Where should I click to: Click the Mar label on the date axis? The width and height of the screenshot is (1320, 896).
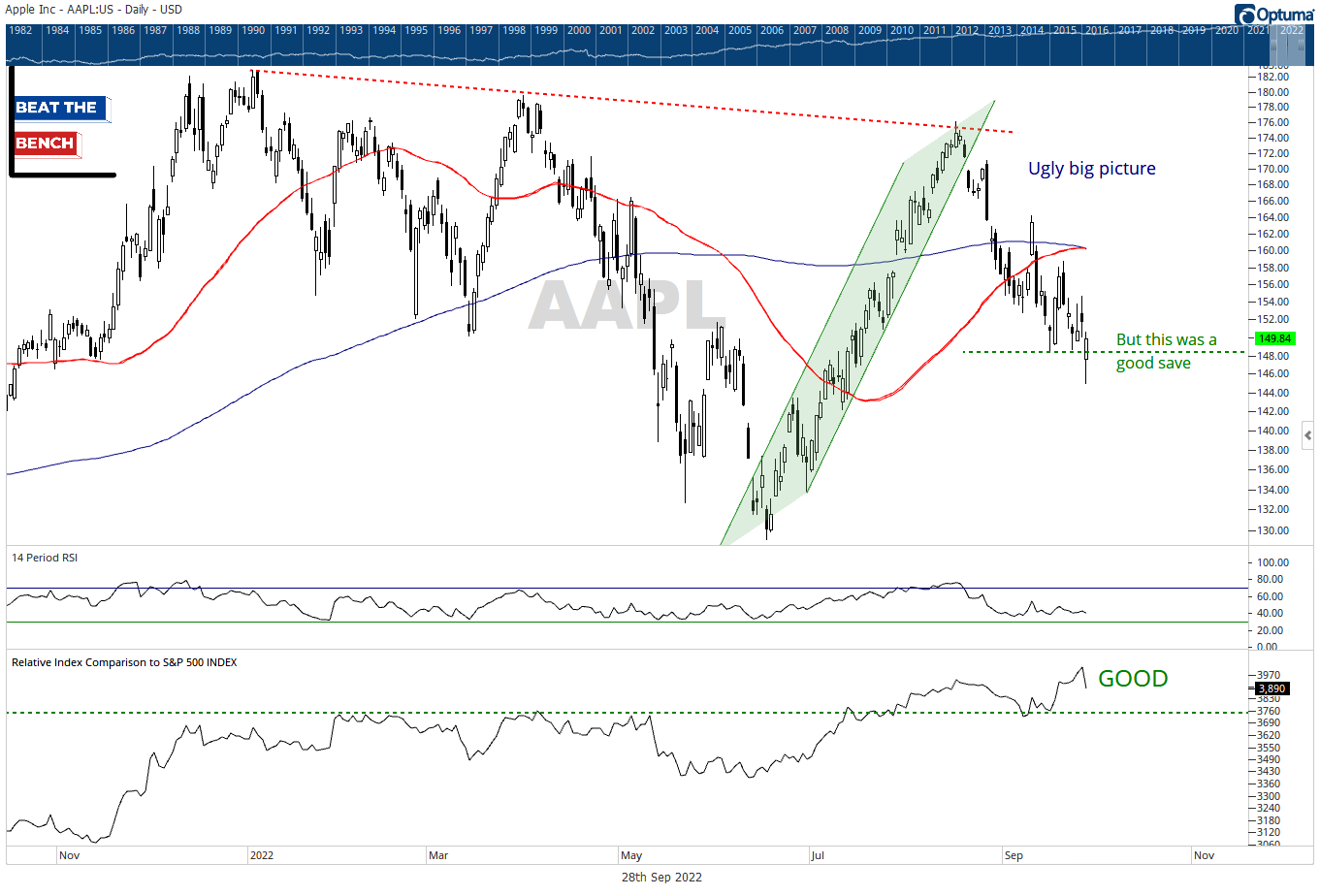tap(438, 855)
